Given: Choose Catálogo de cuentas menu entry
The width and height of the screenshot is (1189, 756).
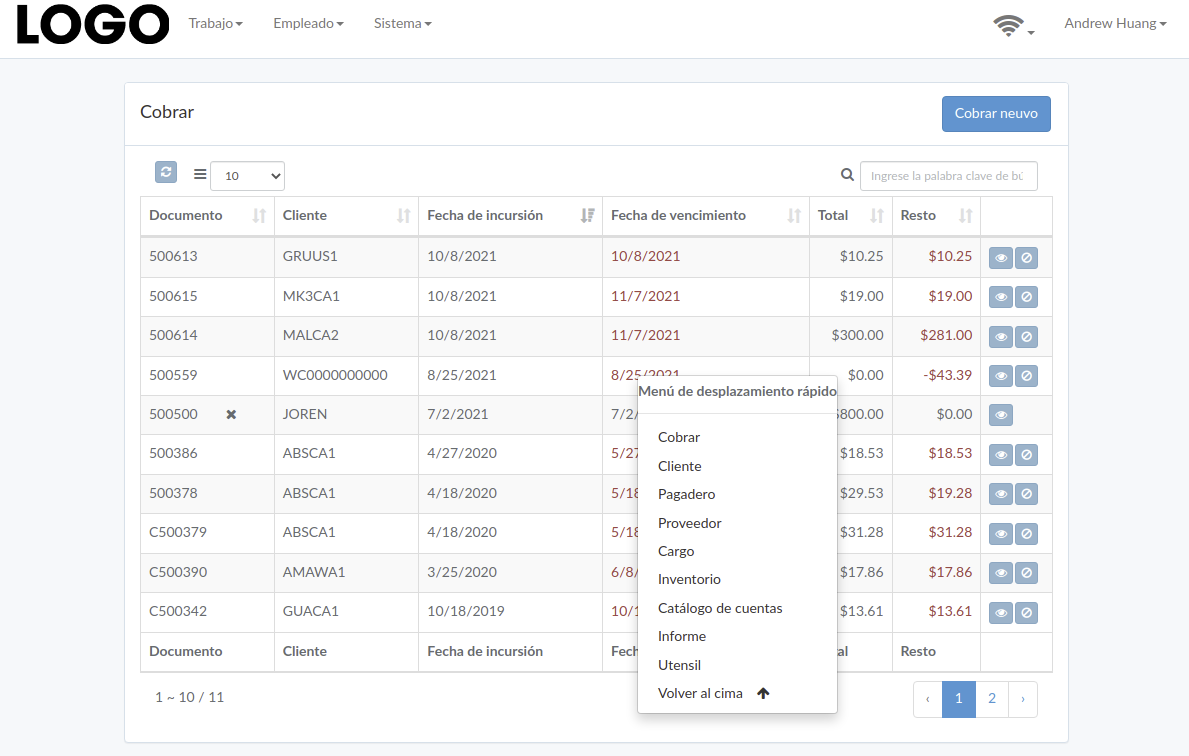Looking at the screenshot, I should [720, 608].
